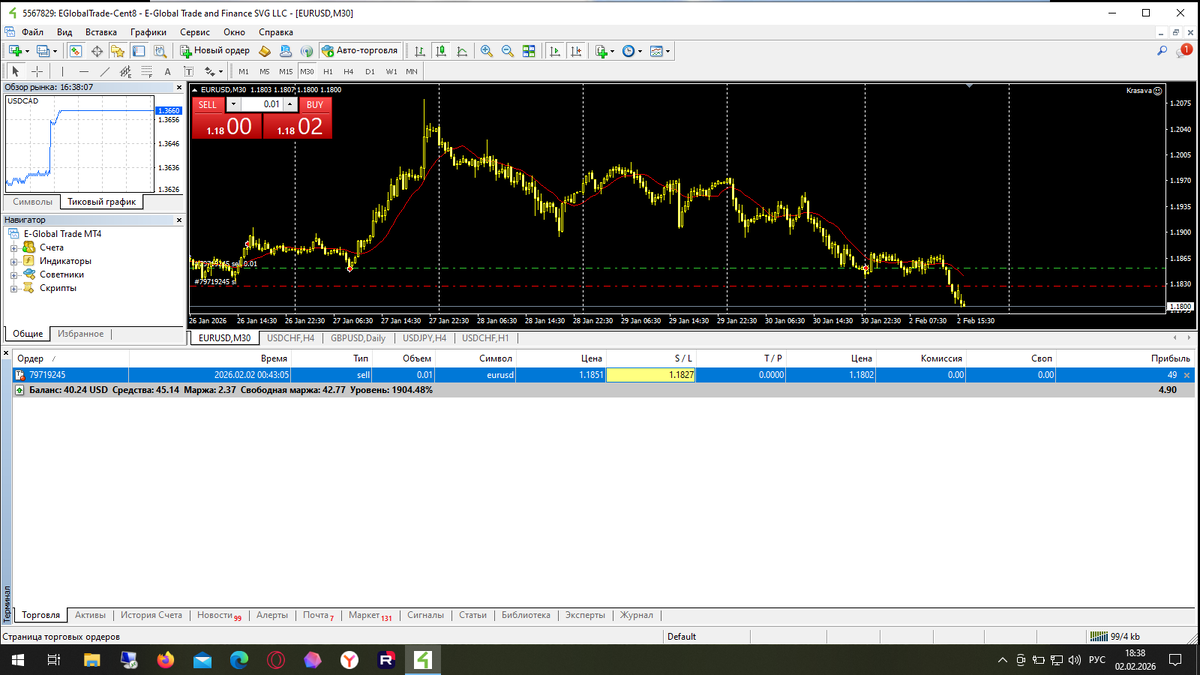Viewport: 1200px width, 675px height.
Task: Select the line chart icon
Action: tap(461, 50)
